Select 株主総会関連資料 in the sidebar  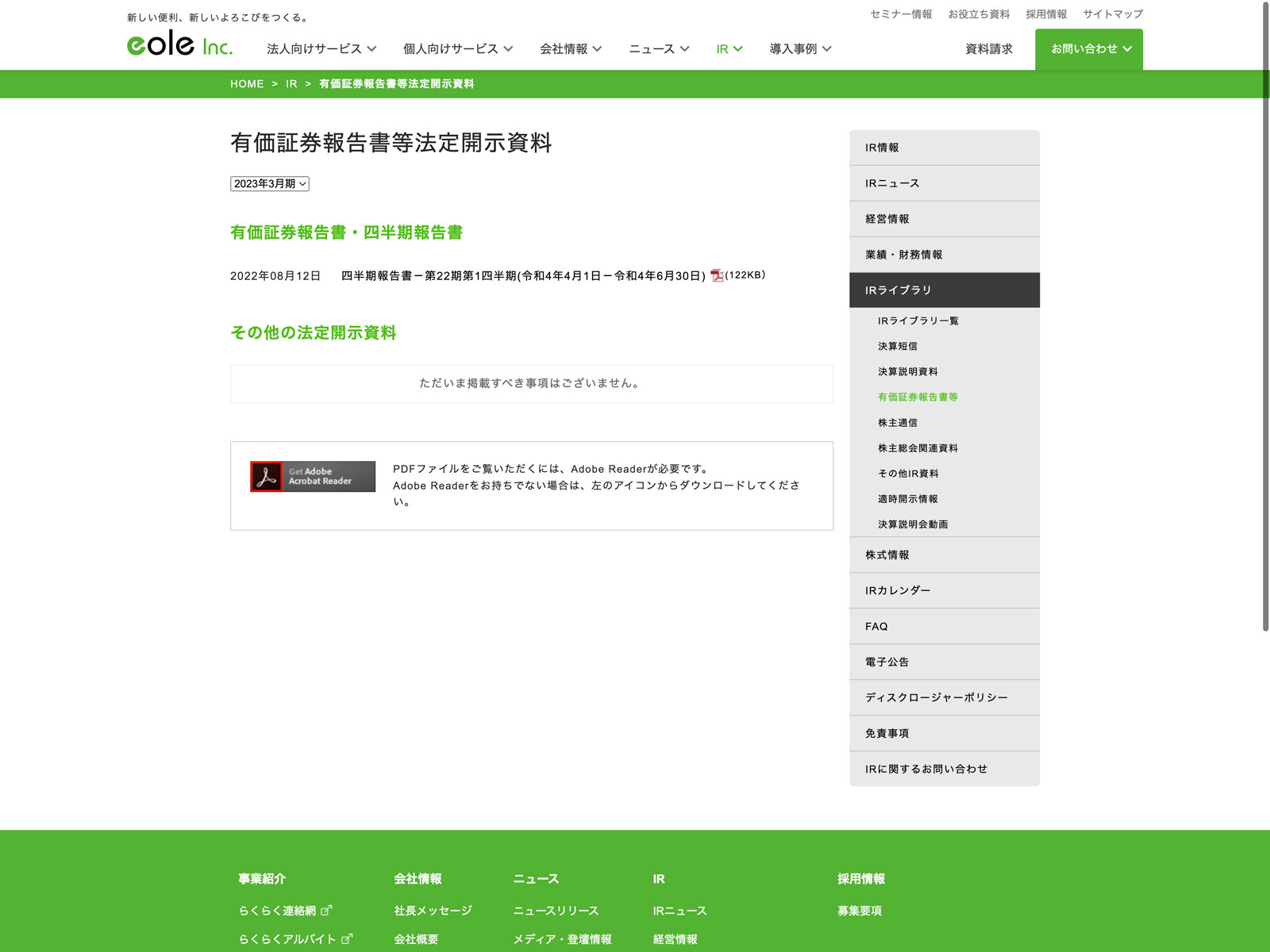(918, 448)
